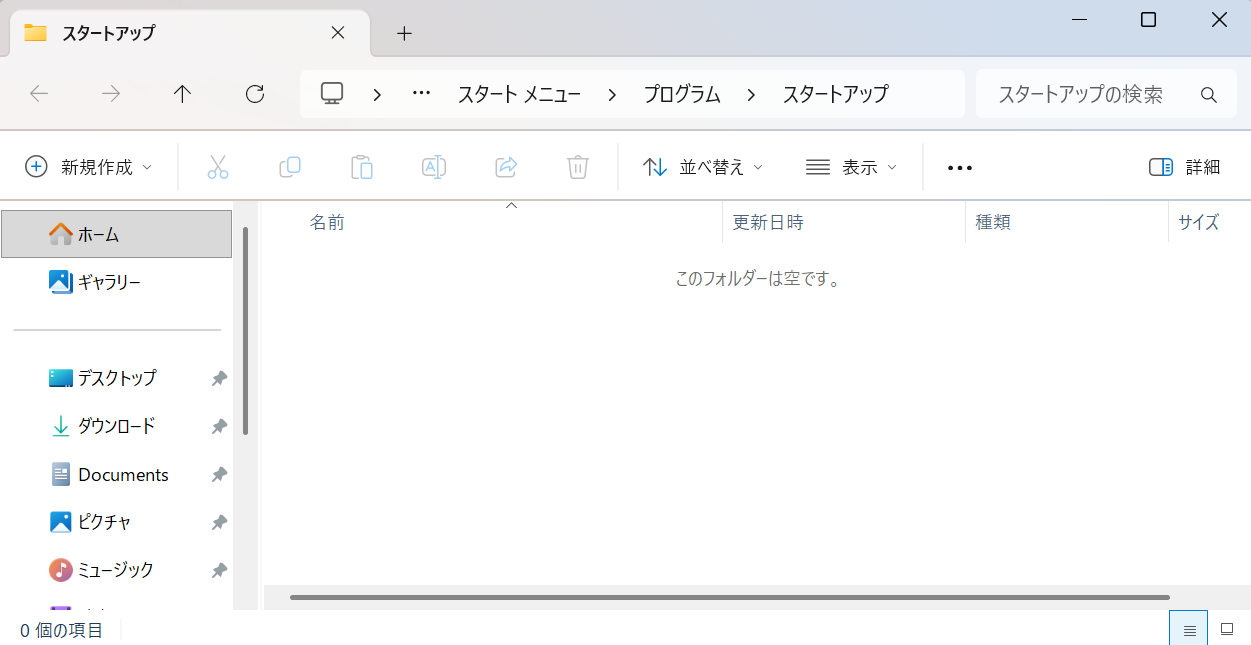Click the Share icon in toolbar
The height and width of the screenshot is (645, 1251).
pos(506,167)
